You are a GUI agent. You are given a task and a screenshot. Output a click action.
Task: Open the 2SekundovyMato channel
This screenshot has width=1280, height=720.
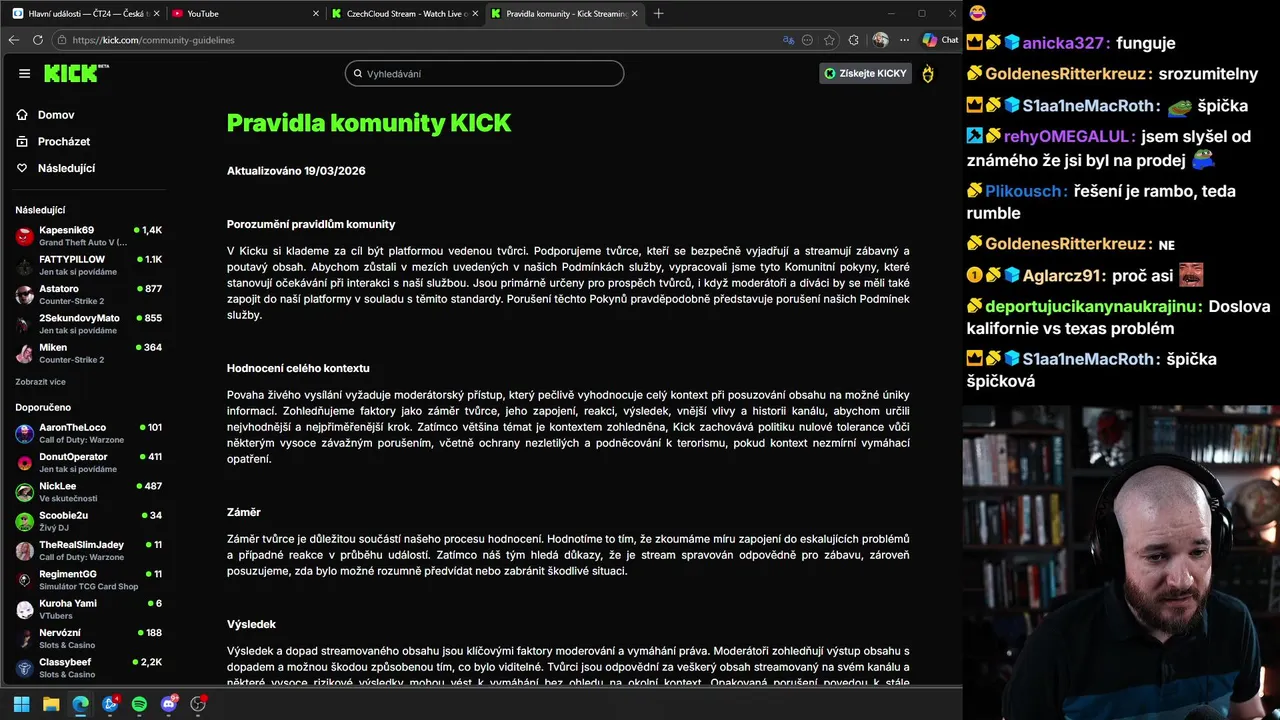[x=88, y=324]
